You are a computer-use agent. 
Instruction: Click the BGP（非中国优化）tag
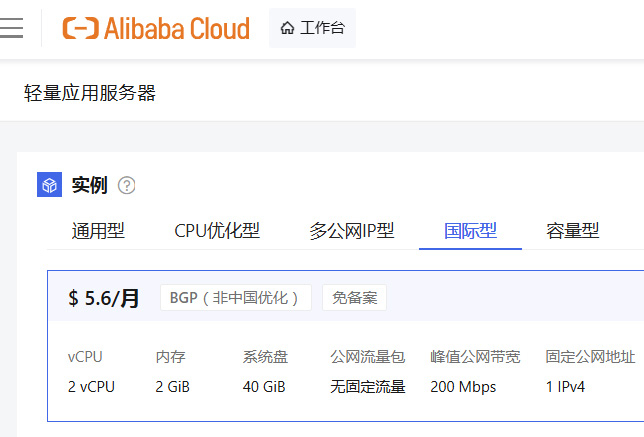tap(236, 297)
